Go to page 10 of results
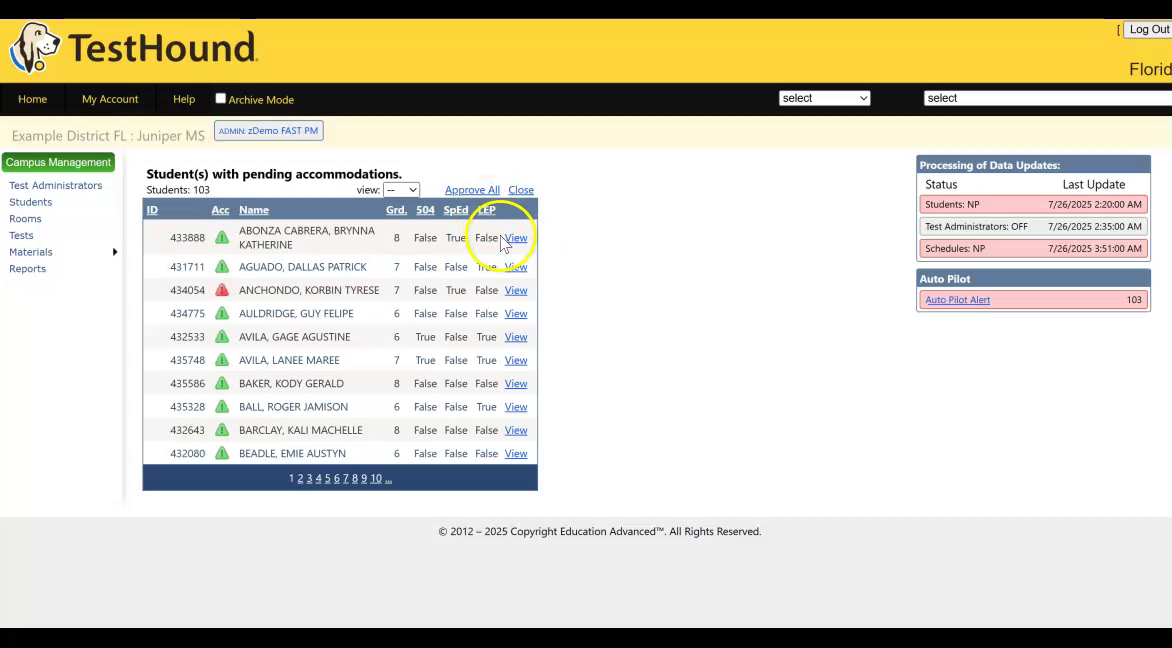Screen dimensions: 1172x648 click(376, 478)
